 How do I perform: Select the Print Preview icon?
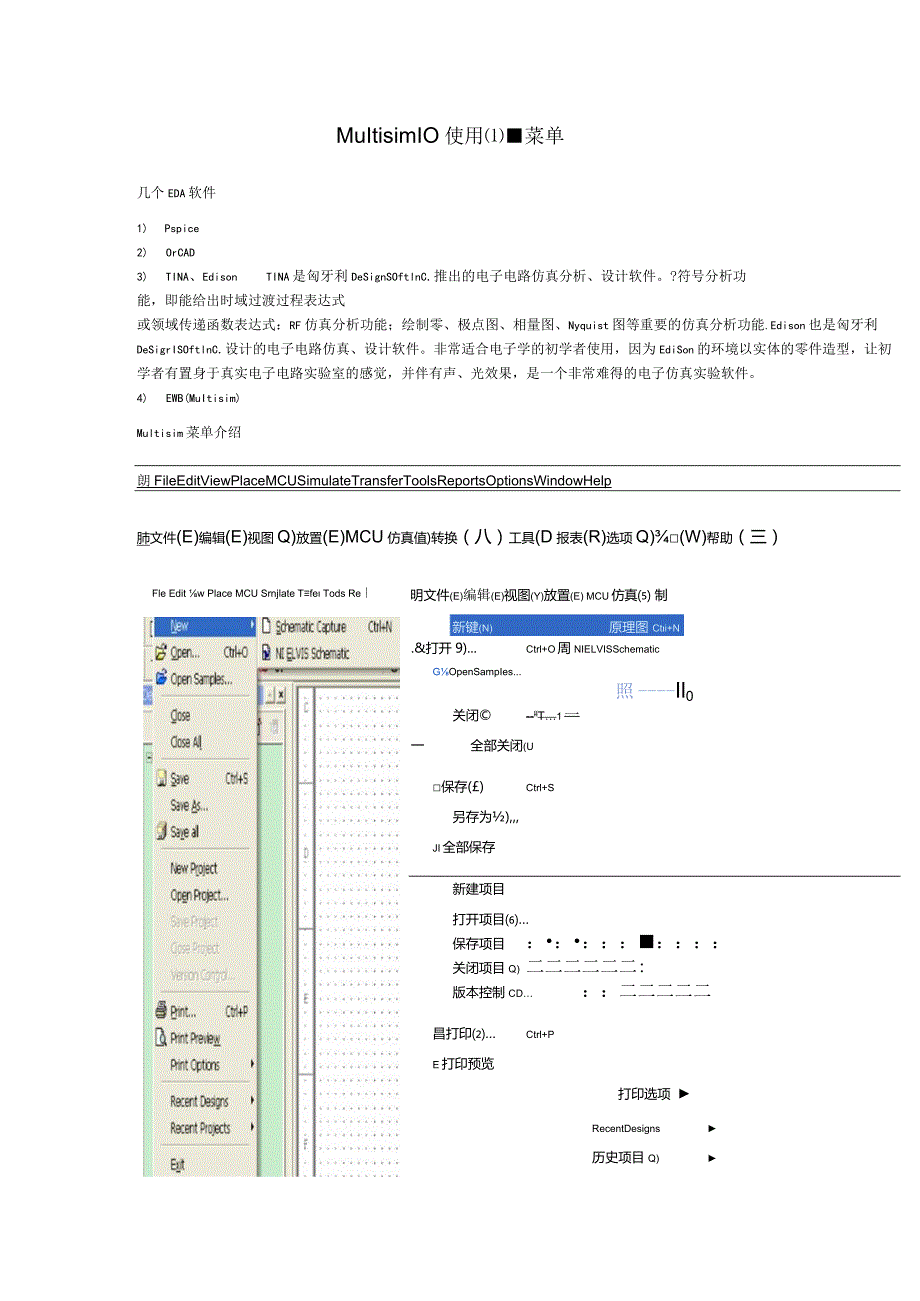(x=160, y=1038)
